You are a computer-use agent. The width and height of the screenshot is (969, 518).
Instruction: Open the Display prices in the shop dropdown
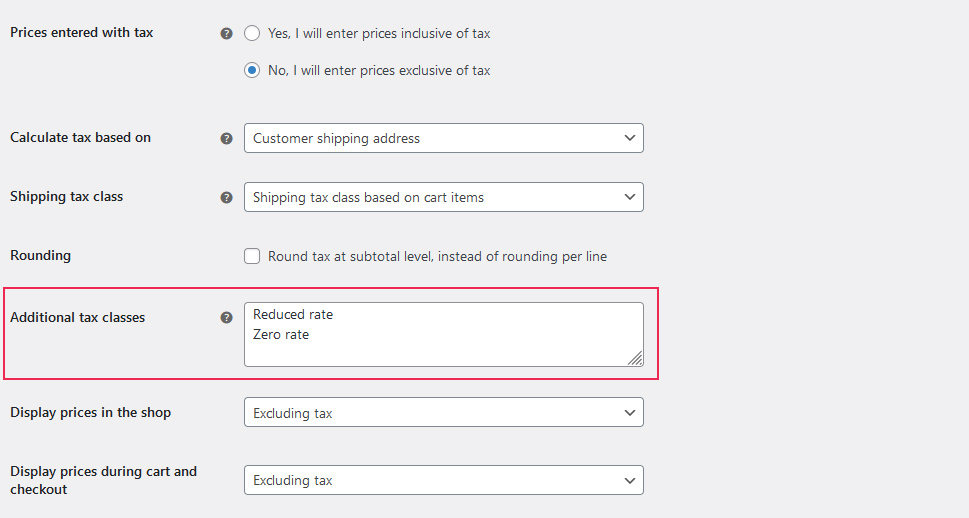443,412
